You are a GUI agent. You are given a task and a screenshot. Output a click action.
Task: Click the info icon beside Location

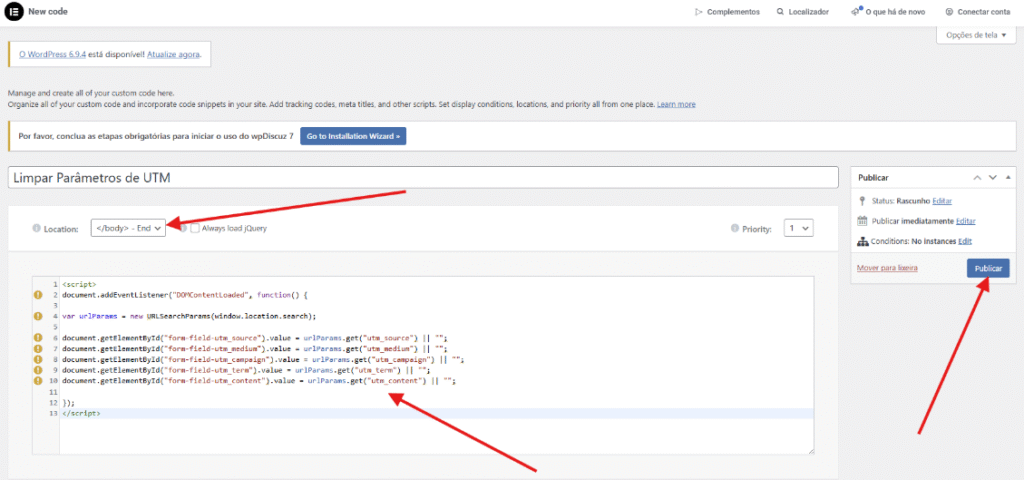(37, 229)
